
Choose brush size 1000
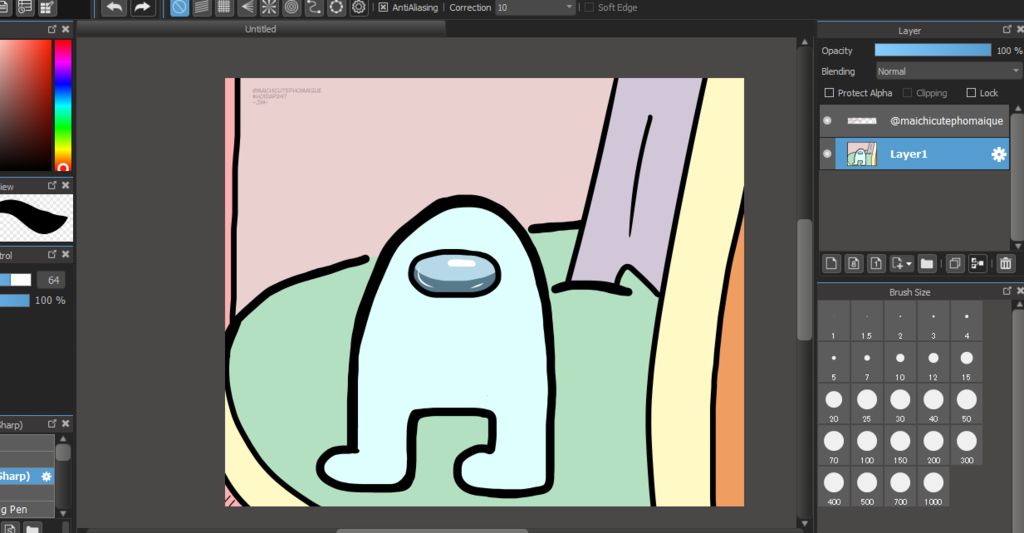coord(933,488)
